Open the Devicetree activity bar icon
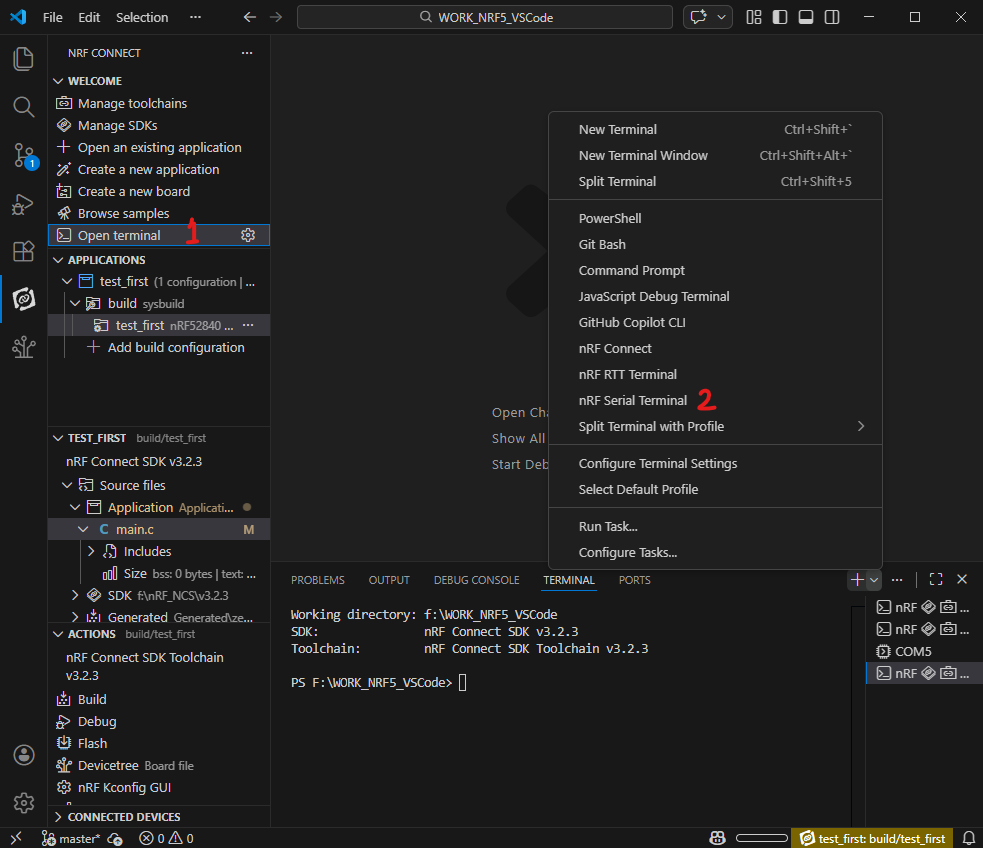Screen dimensions: 983x848 [23, 347]
